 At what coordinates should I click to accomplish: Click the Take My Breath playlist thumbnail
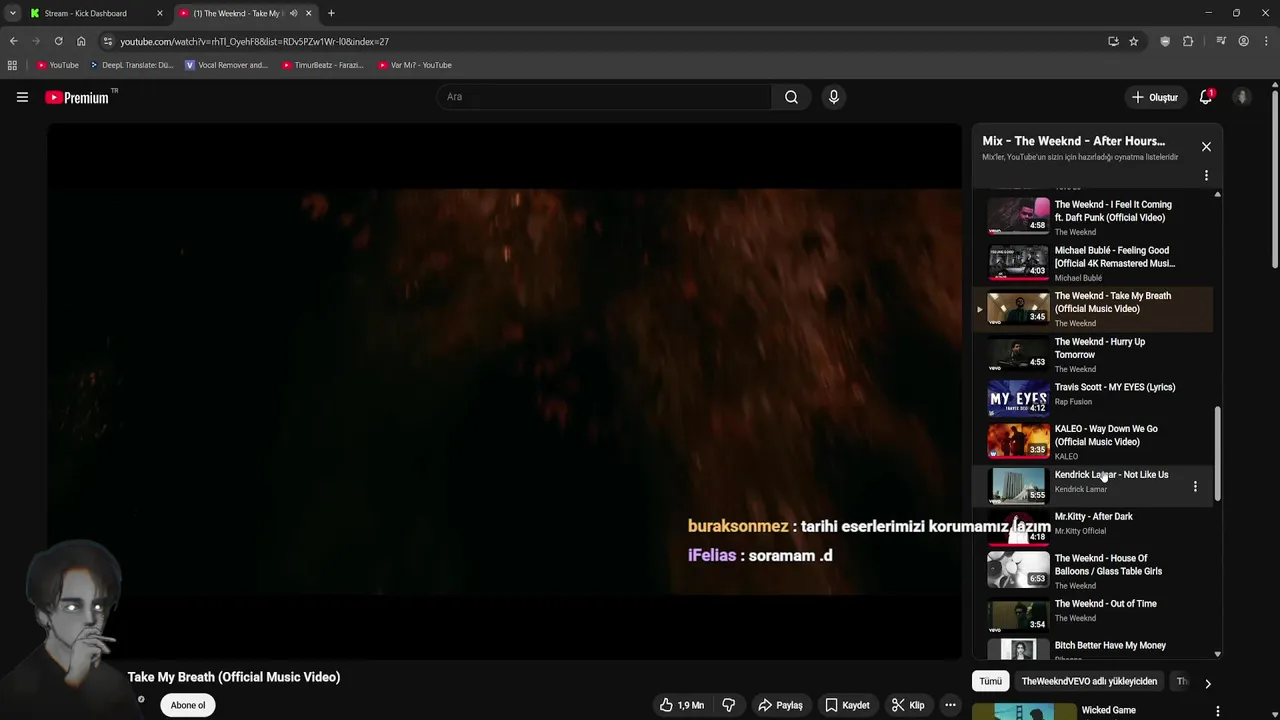[1018, 308]
